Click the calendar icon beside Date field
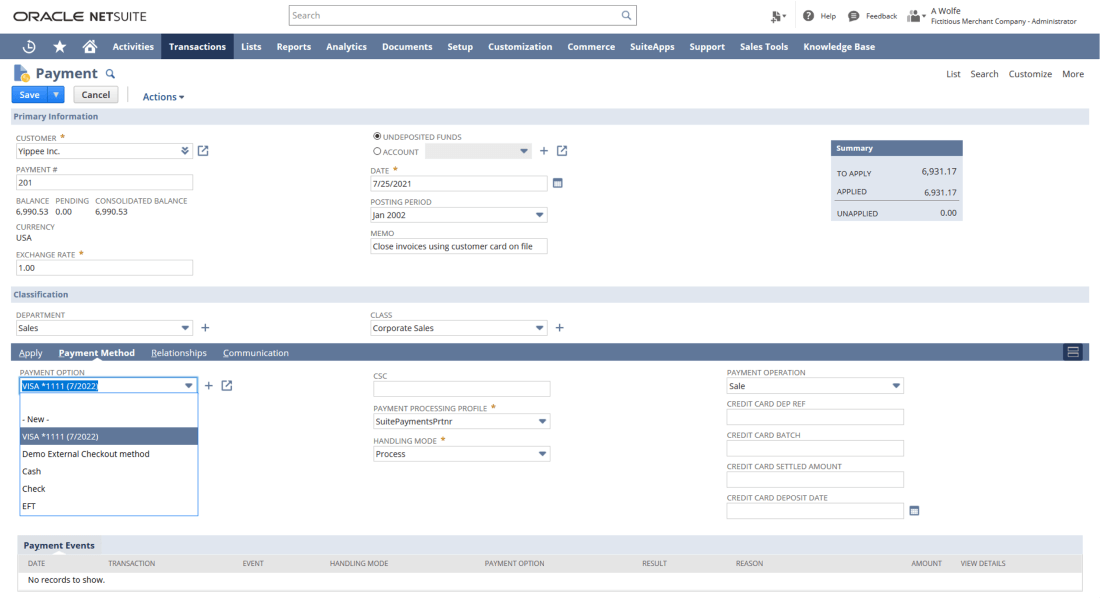This screenshot has height=599, width=1100. pyautogui.click(x=558, y=183)
